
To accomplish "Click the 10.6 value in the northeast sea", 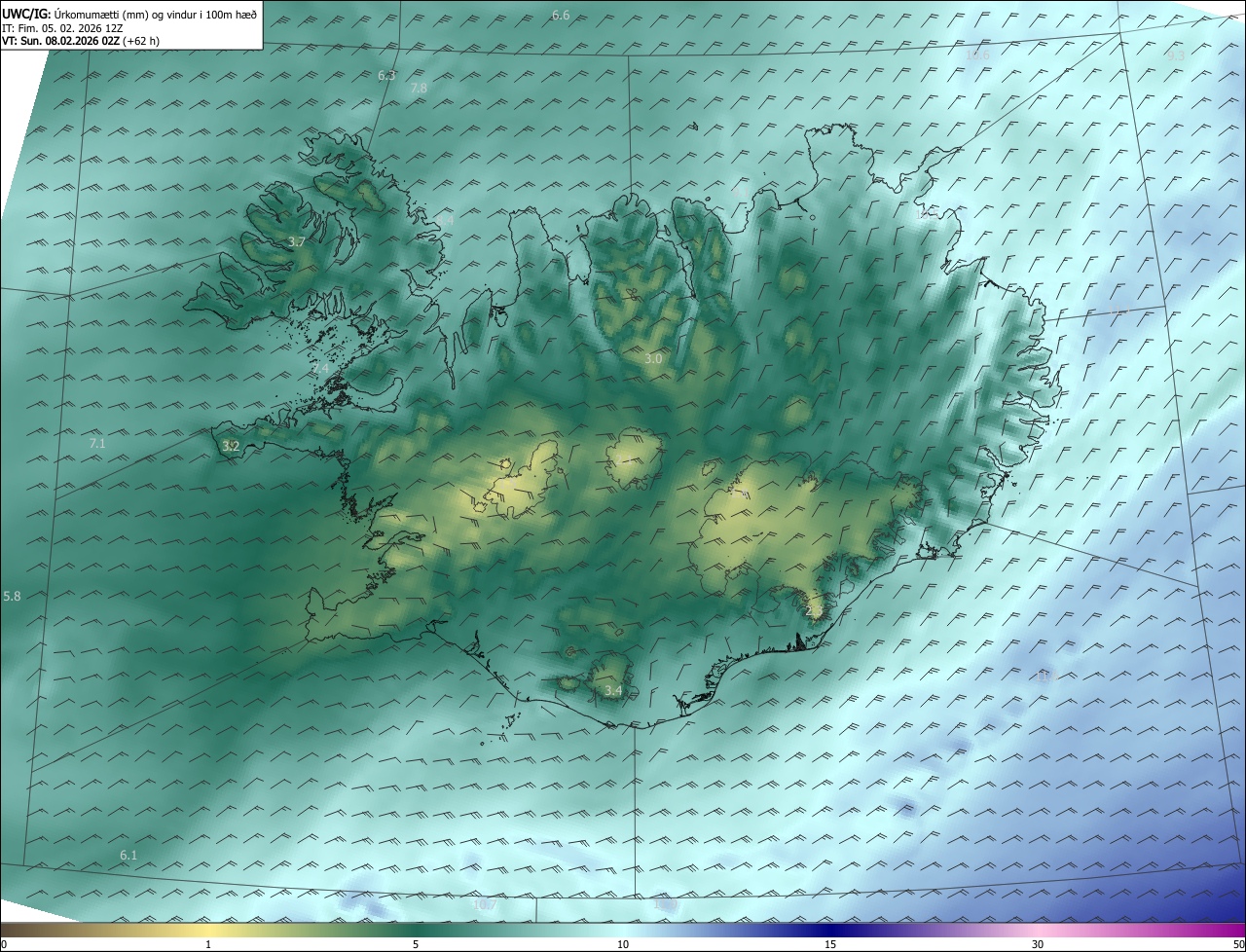I will point(977,55).
